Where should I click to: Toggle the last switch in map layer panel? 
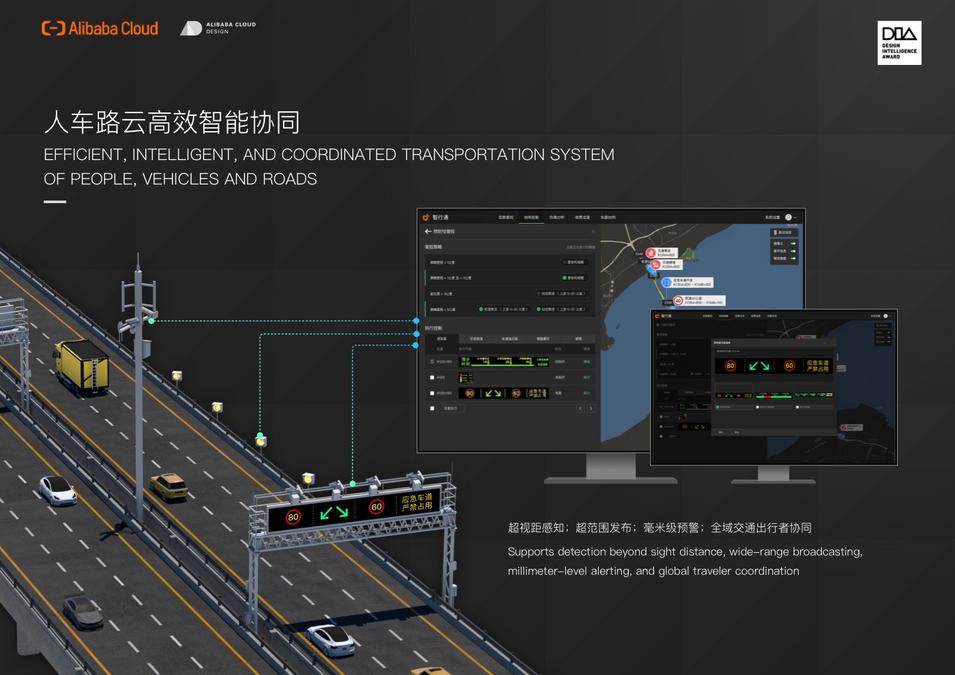tap(793, 259)
